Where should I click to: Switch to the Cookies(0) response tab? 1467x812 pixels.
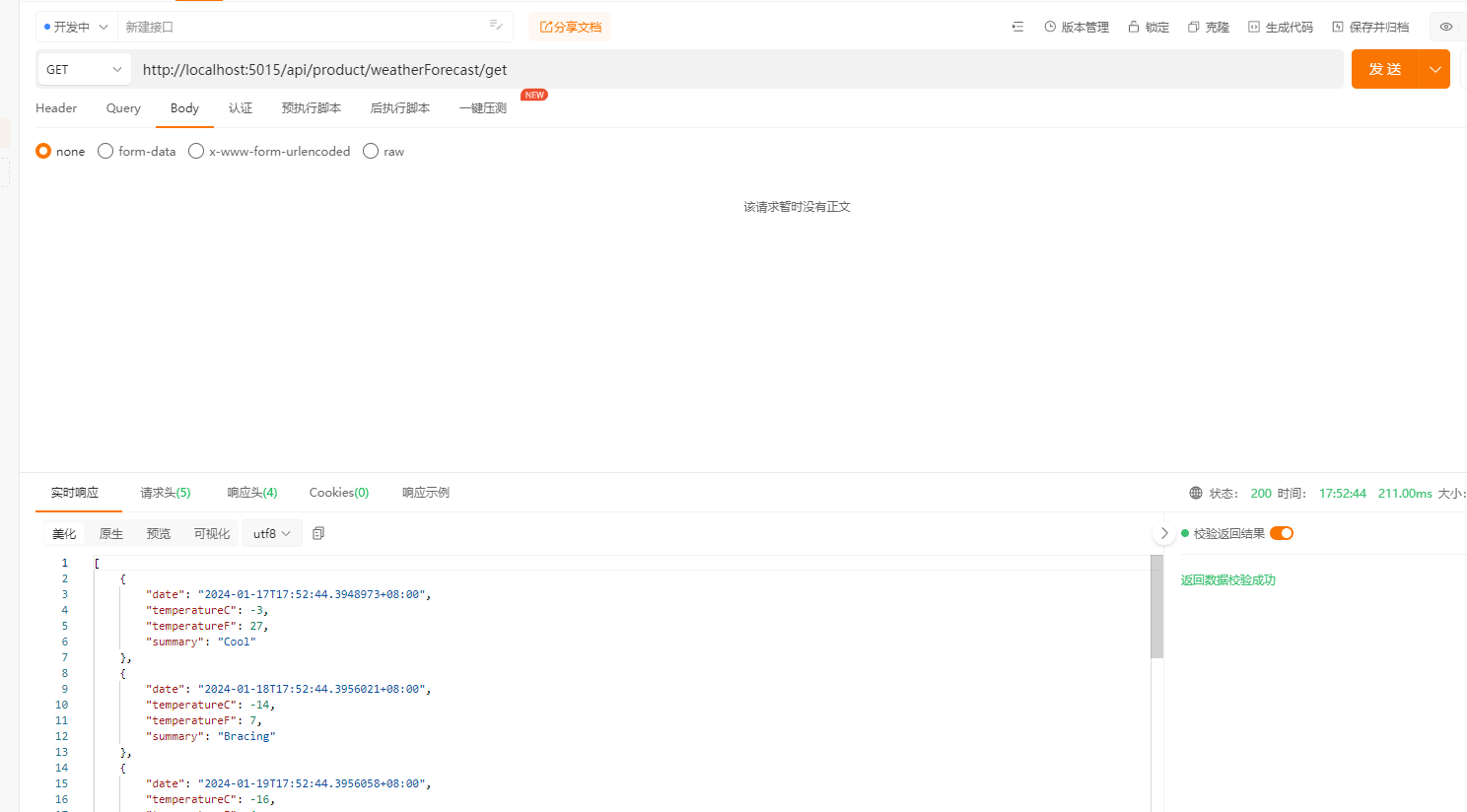[x=338, y=492]
